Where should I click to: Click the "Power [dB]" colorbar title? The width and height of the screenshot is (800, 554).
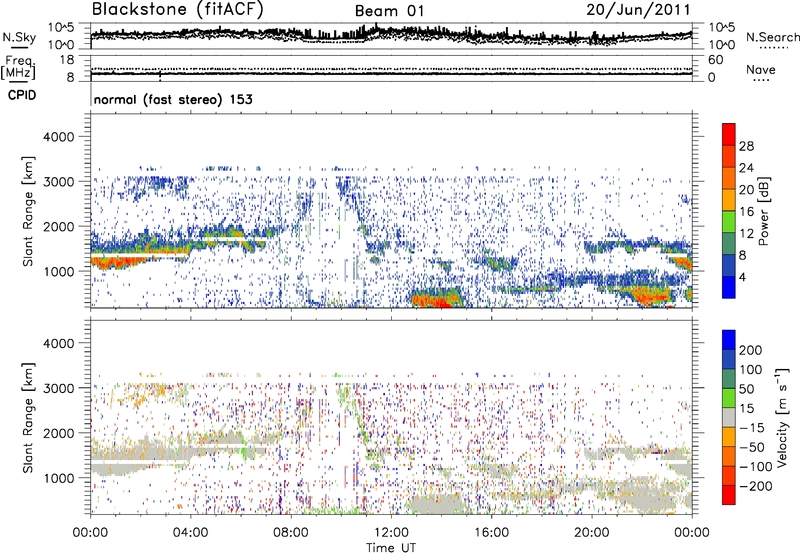coord(763,211)
